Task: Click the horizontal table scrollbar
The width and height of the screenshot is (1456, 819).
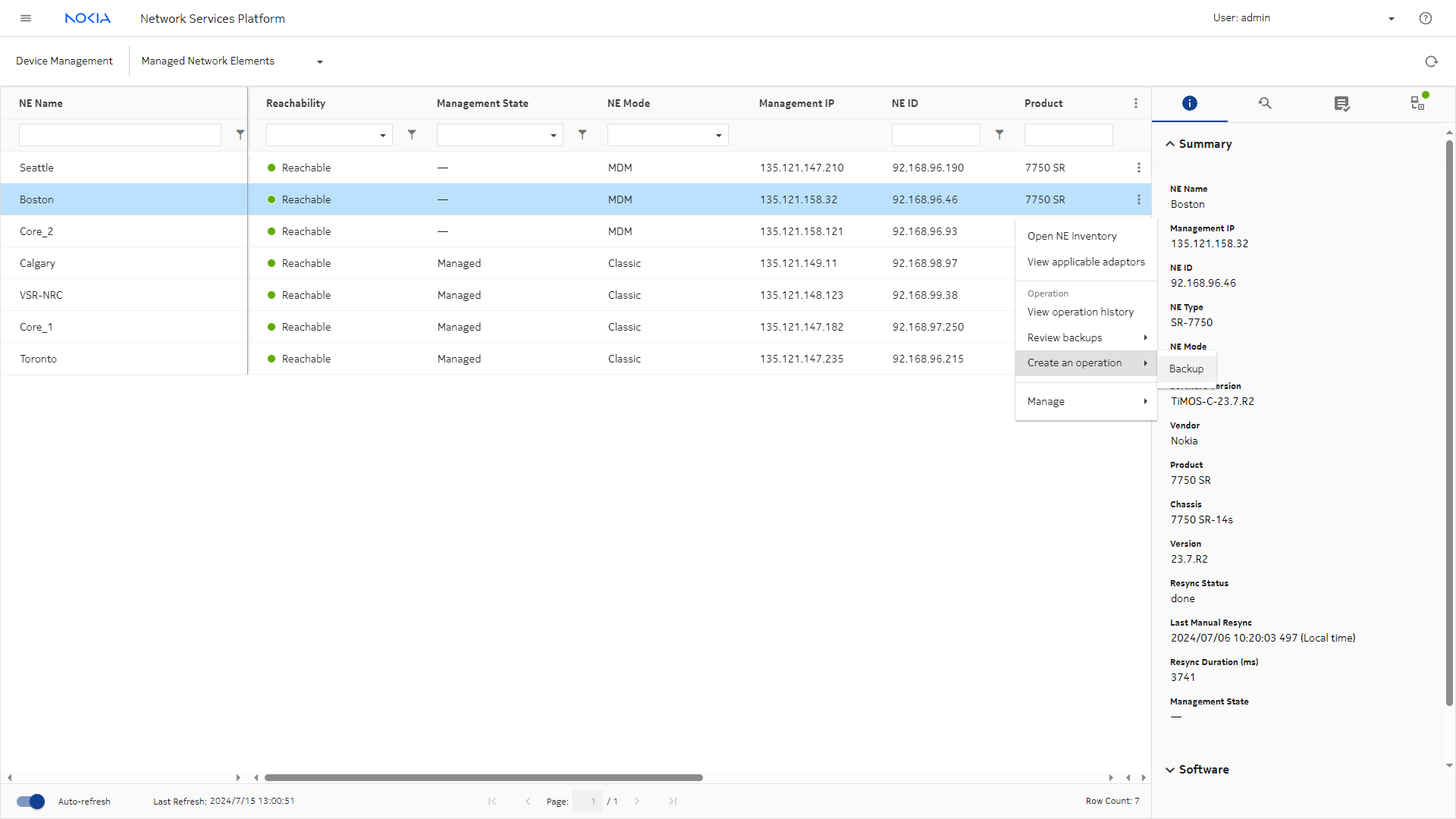Action: point(483,777)
